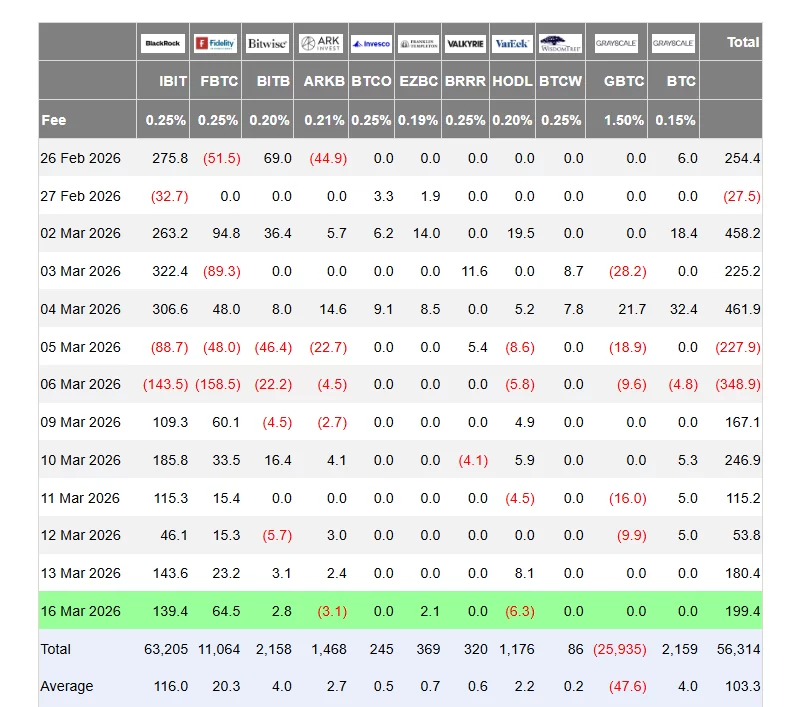Screen dimensions: 787x707
Task: Click the IBIT ticker column header
Action: [173, 81]
